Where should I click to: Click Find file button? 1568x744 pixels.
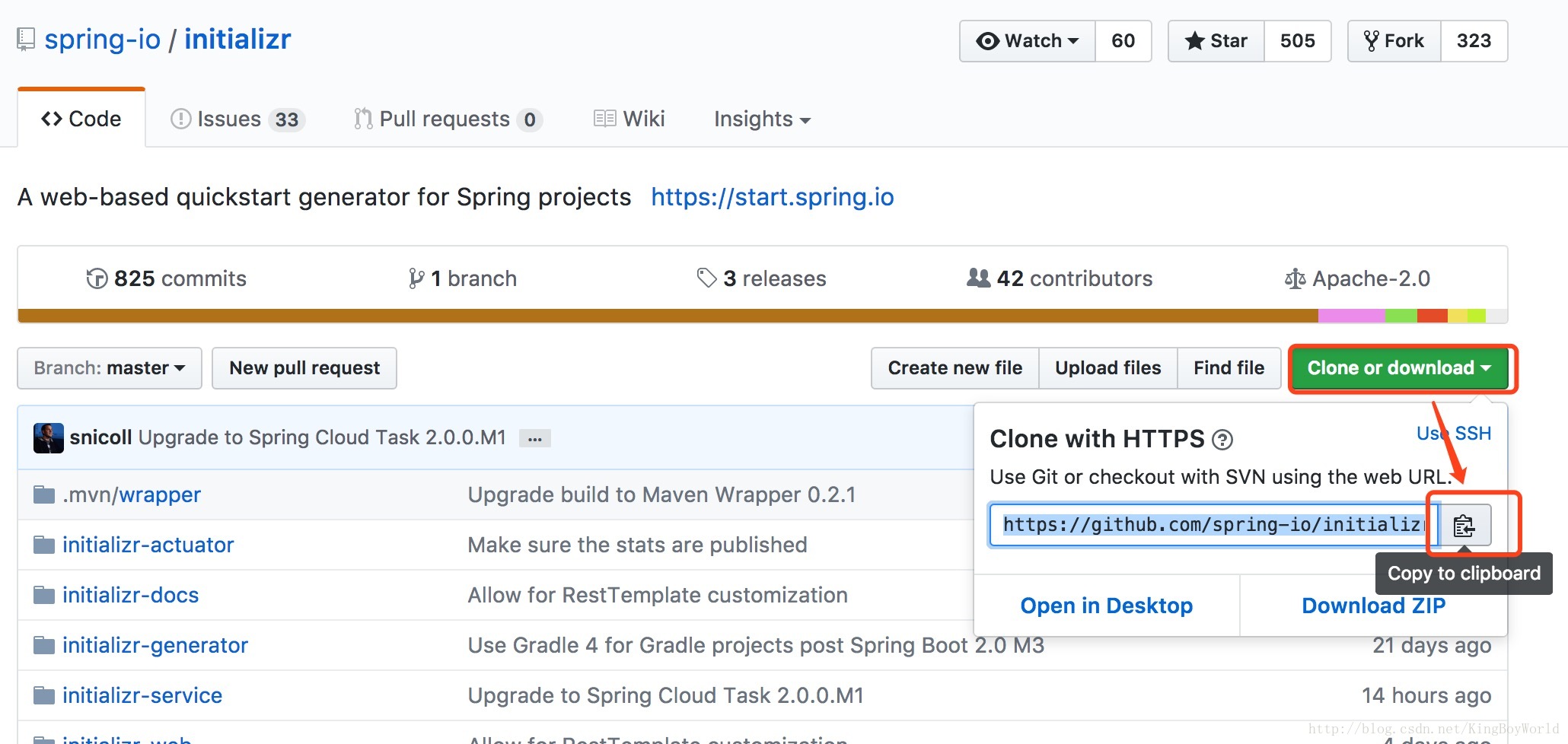tap(1229, 368)
